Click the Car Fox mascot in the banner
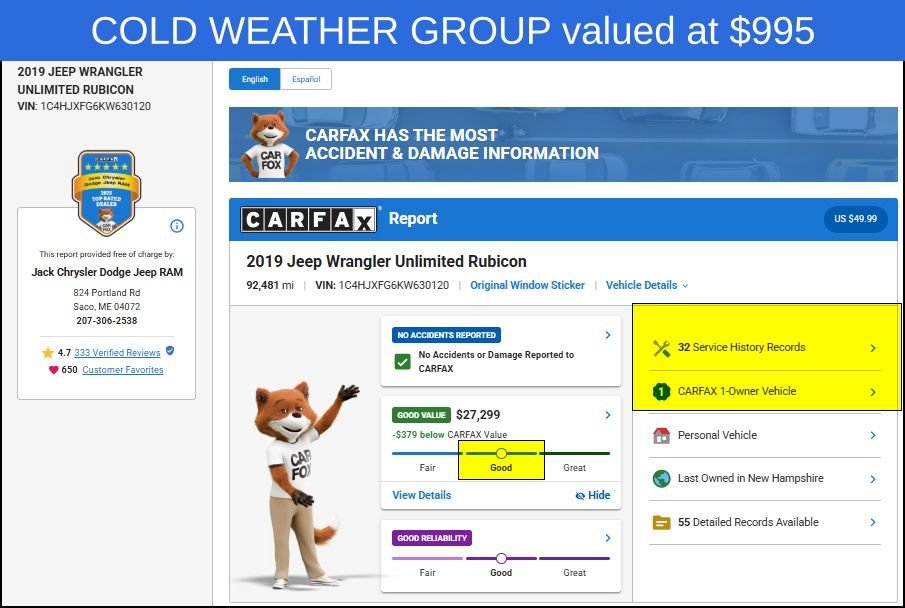This screenshot has width=905, height=608. [x=271, y=144]
